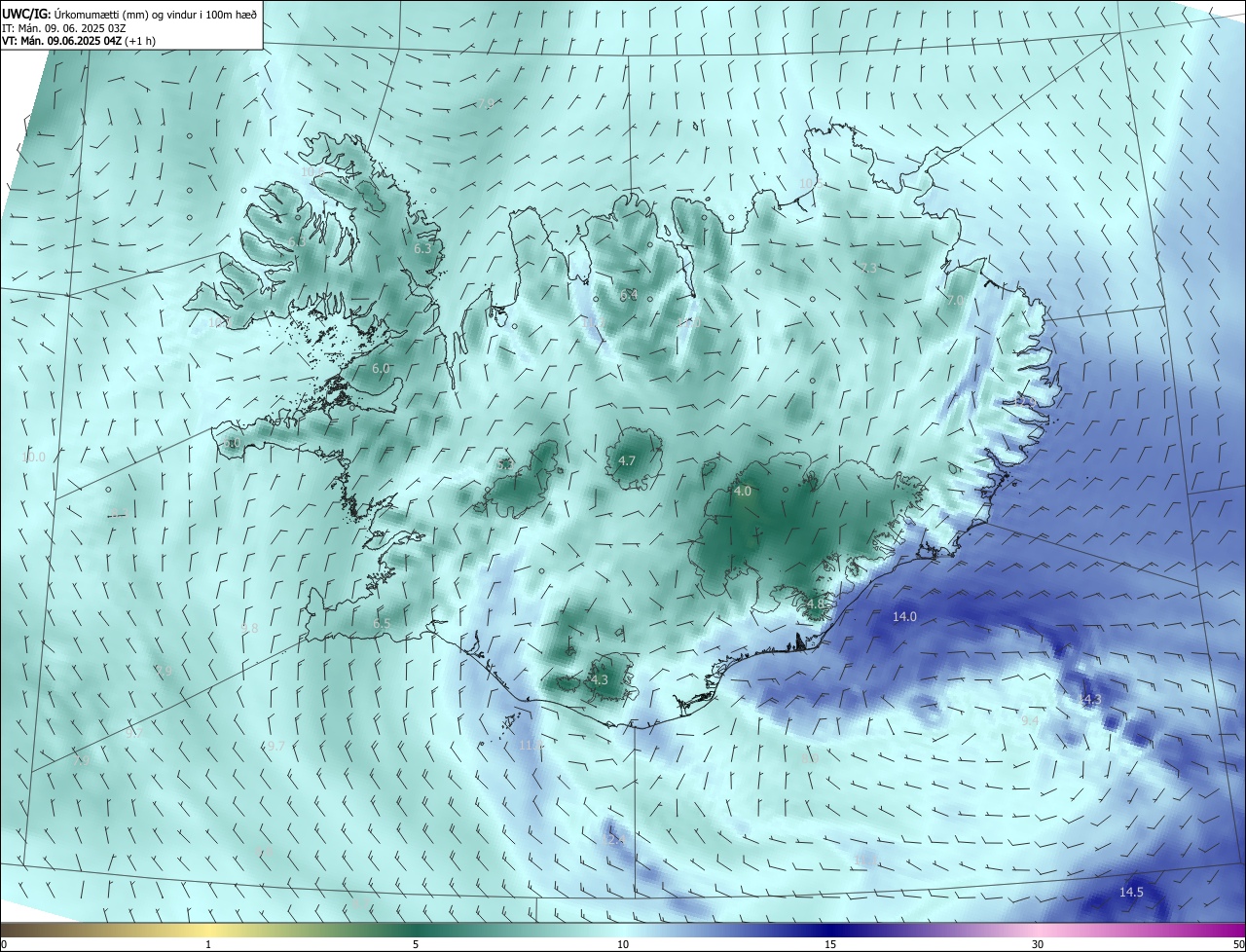1246x952 pixels.
Task: Click the 'VT: Mán. 09.06.2025 04Z (+1 h)' line
Action: tap(79, 40)
